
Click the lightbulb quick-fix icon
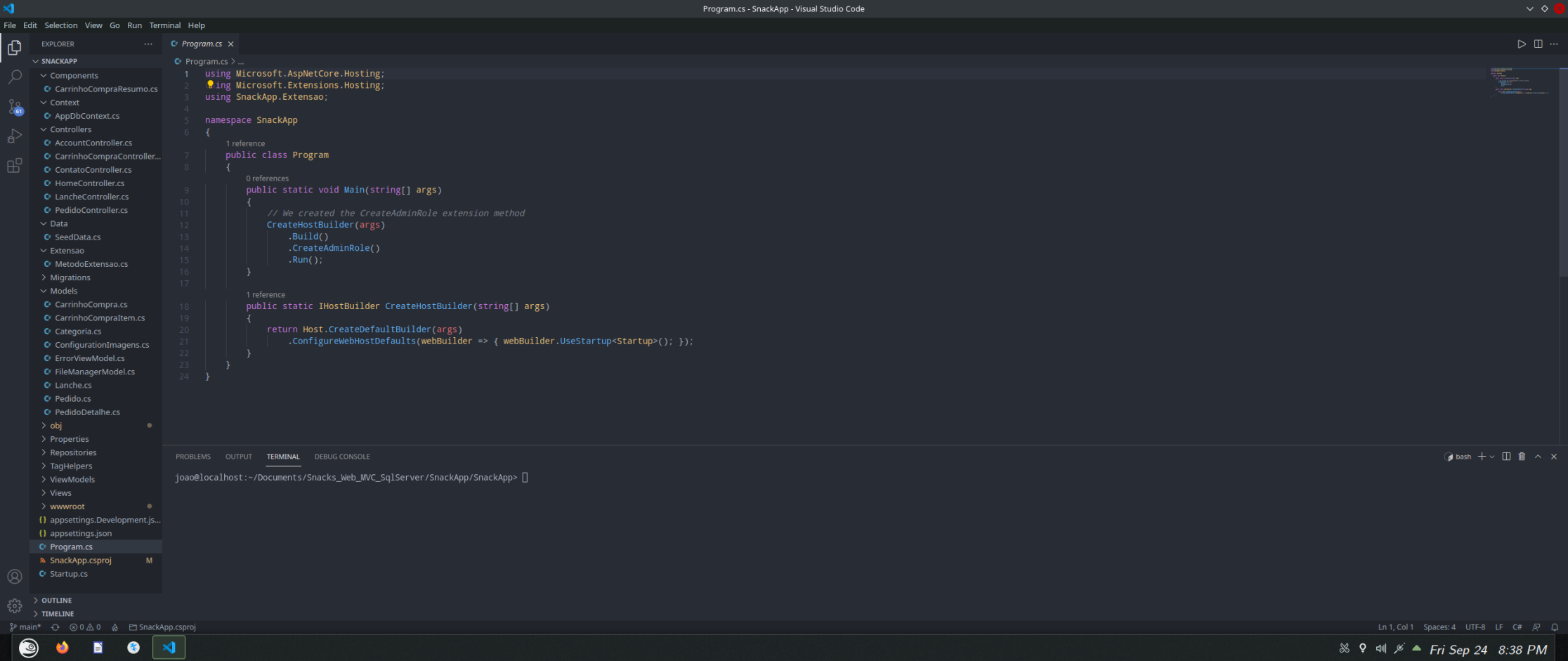click(x=209, y=85)
